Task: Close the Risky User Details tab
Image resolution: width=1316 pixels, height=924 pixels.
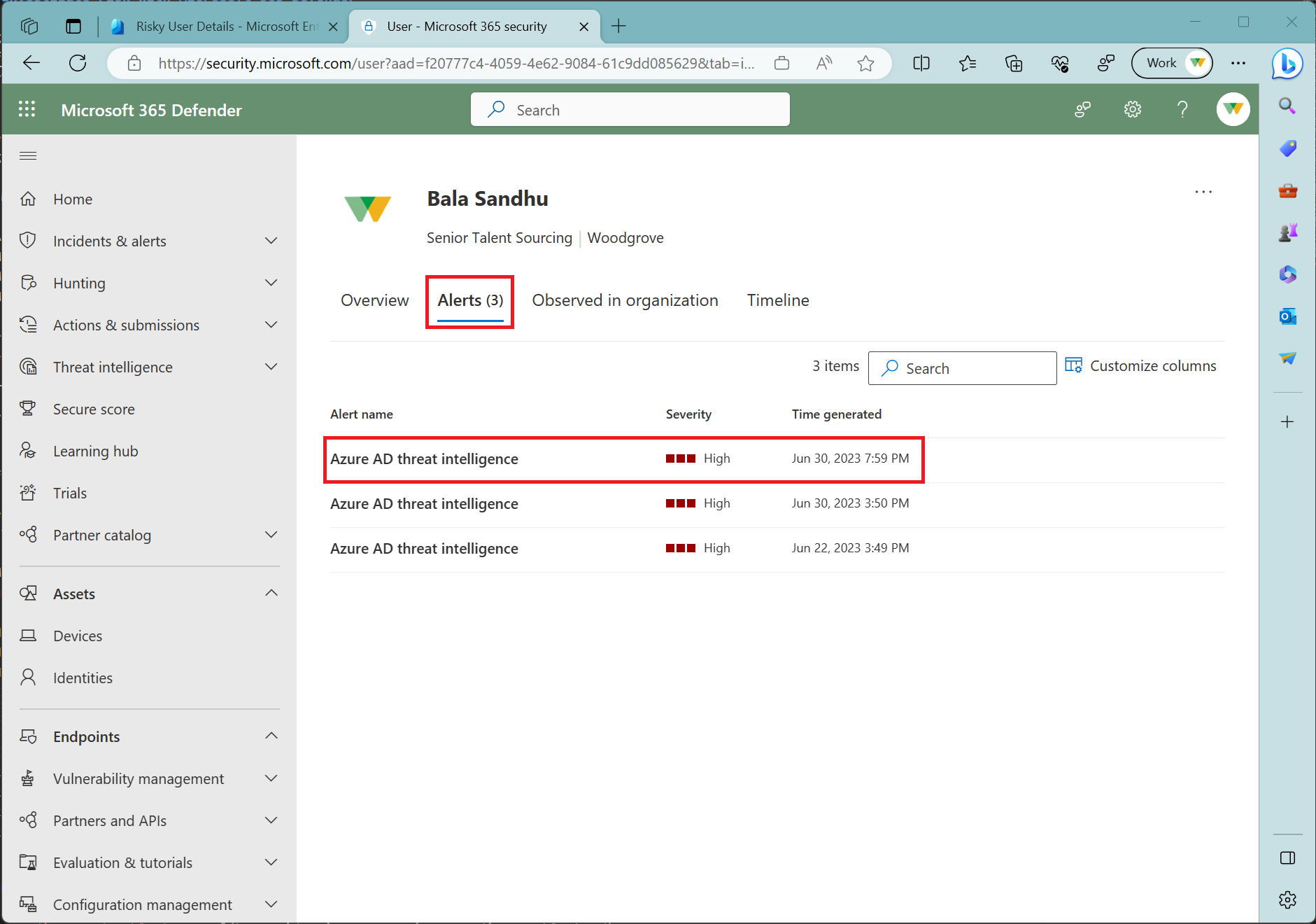Action: click(333, 27)
